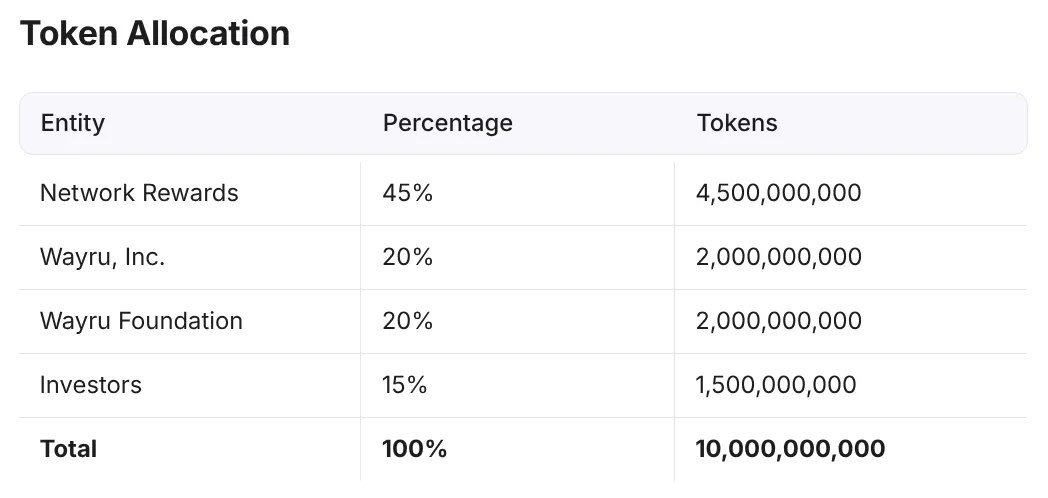Click the 2,000,000,000 cell for Wayru Foundation

coord(779,322)
